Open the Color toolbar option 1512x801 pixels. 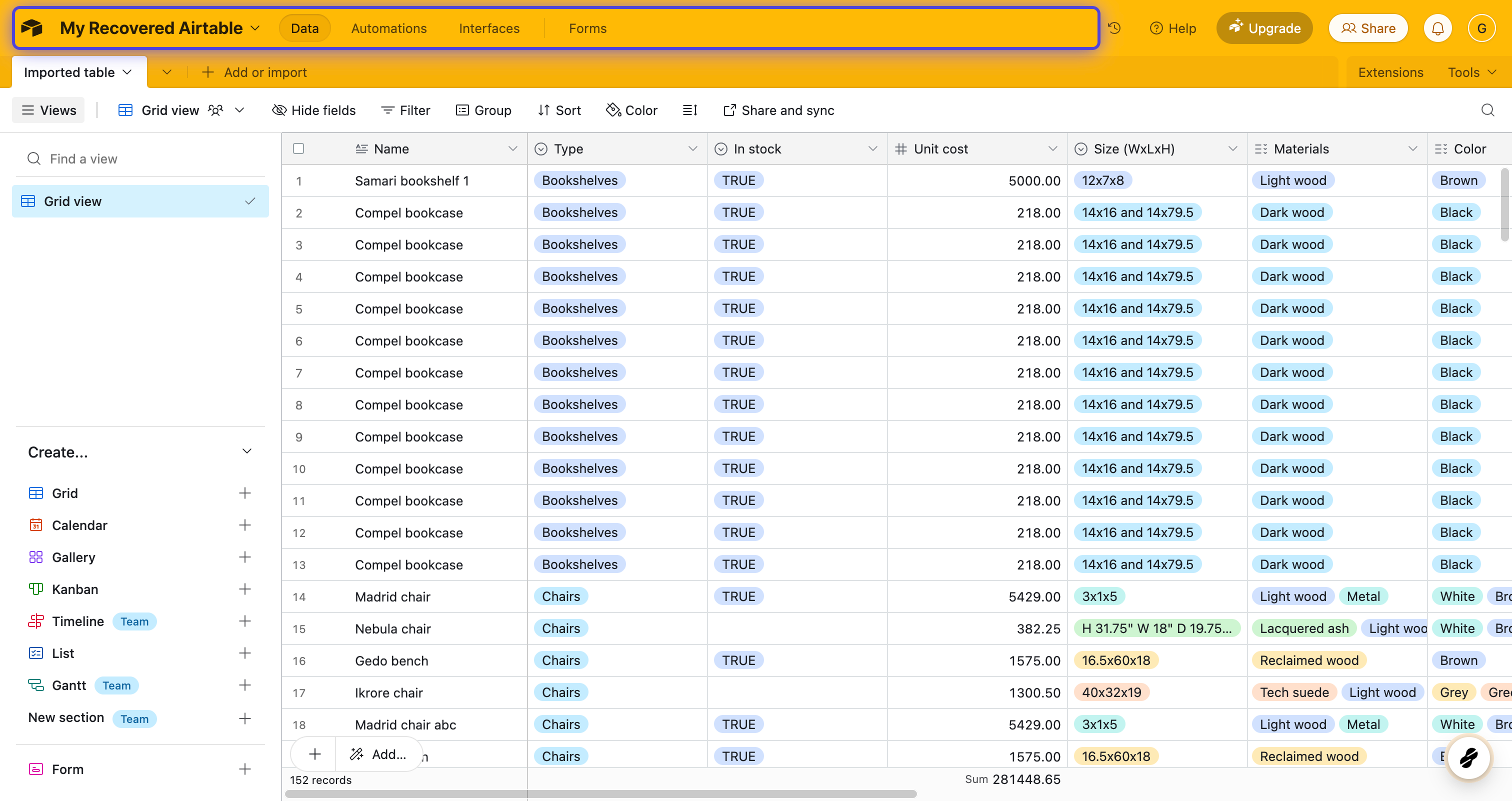[x=631, y=109]
